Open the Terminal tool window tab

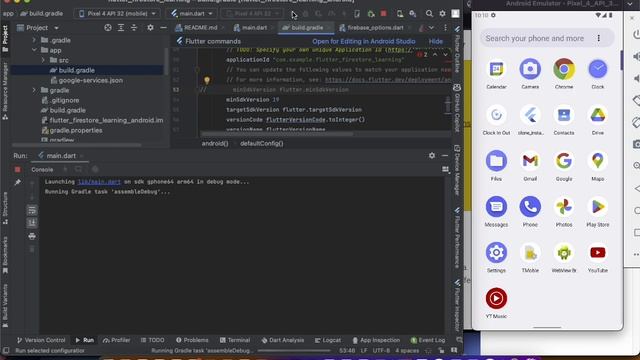tap(235, 340)
